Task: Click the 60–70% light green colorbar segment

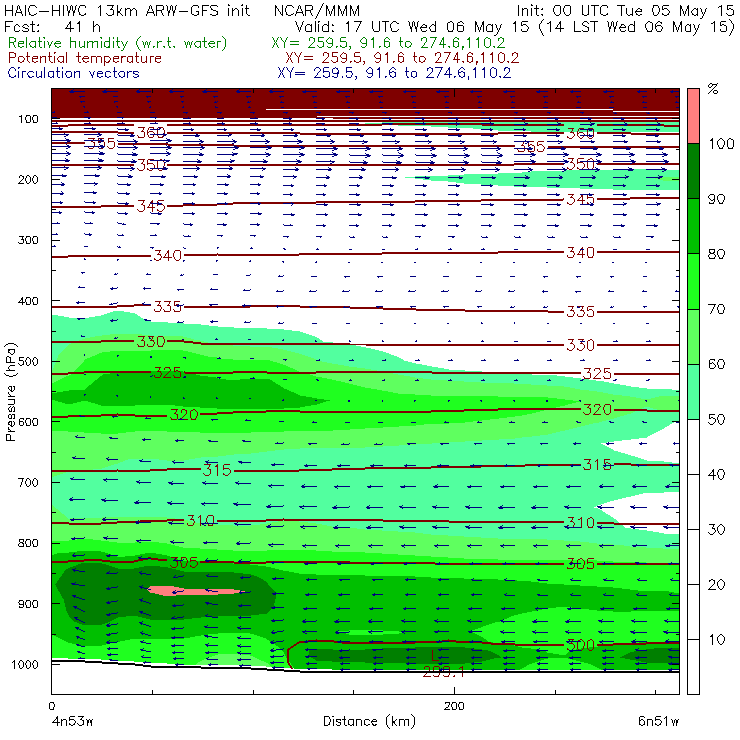Action: [693, 336]
